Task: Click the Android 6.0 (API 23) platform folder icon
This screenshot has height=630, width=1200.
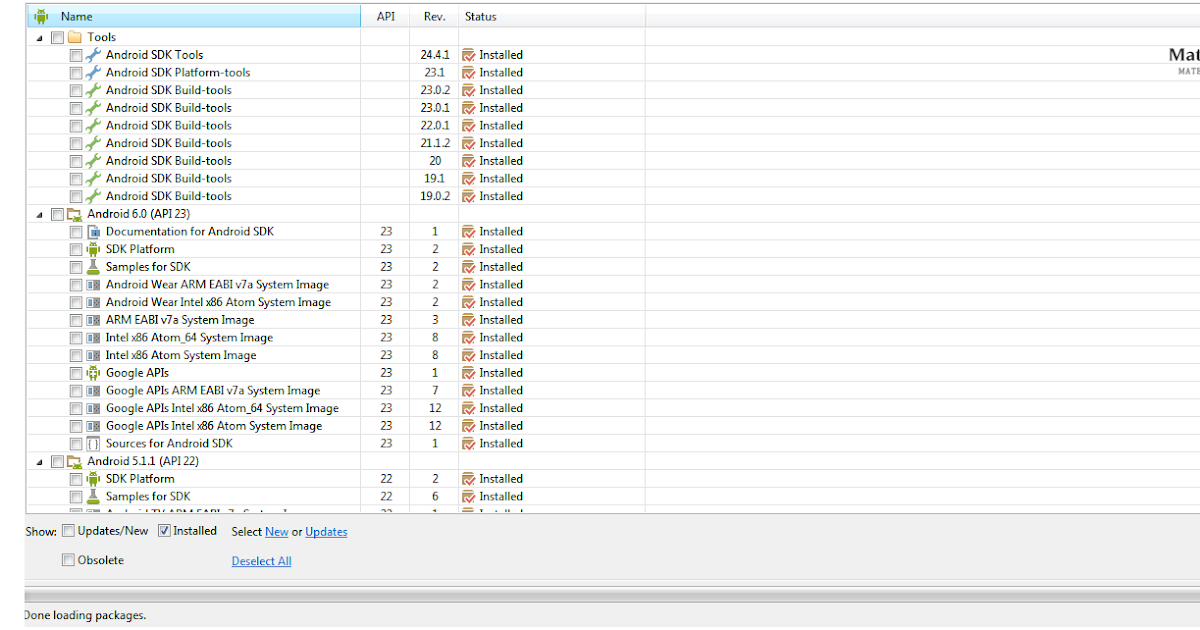Action: [x=74, y=214]
